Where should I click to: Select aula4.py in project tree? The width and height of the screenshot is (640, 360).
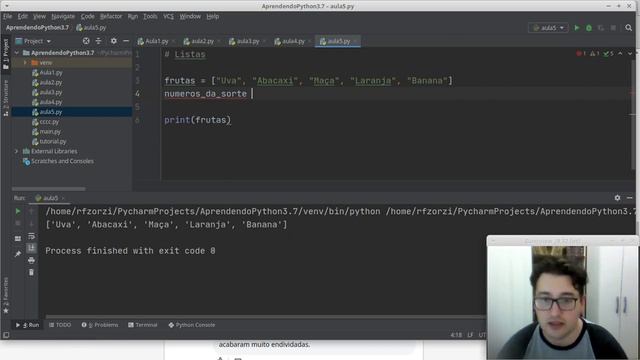[51, 102]
